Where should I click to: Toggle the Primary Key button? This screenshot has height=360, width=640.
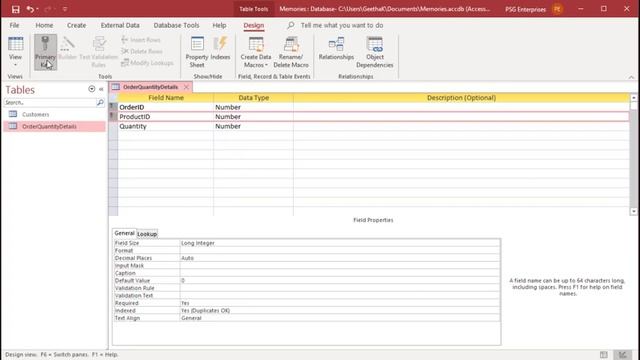(x=45, y=52)
